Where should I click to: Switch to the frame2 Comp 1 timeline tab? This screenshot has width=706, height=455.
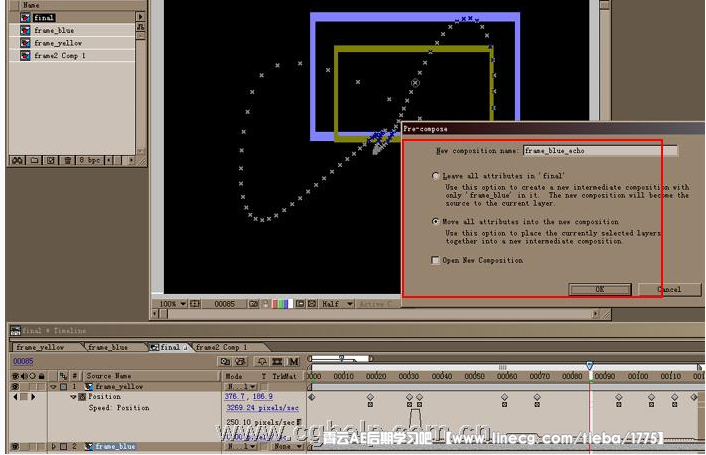[221, 347]
